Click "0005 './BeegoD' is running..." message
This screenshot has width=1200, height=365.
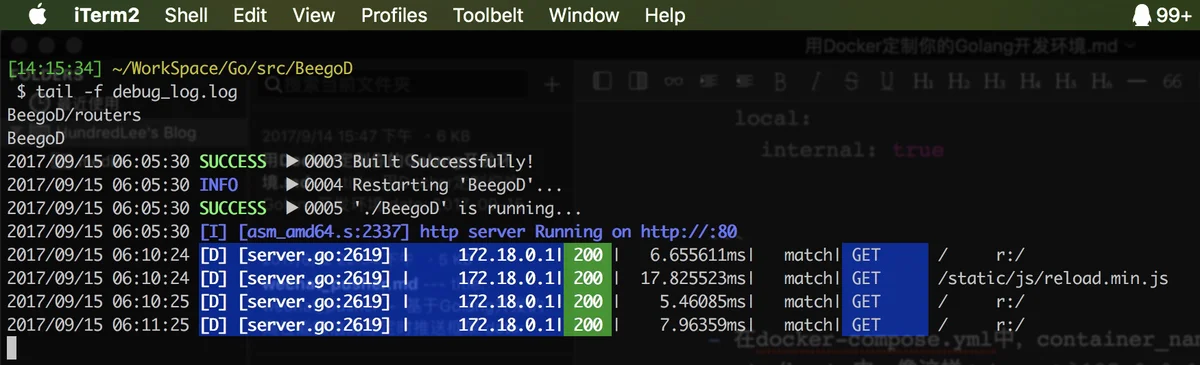pos(442,209)
